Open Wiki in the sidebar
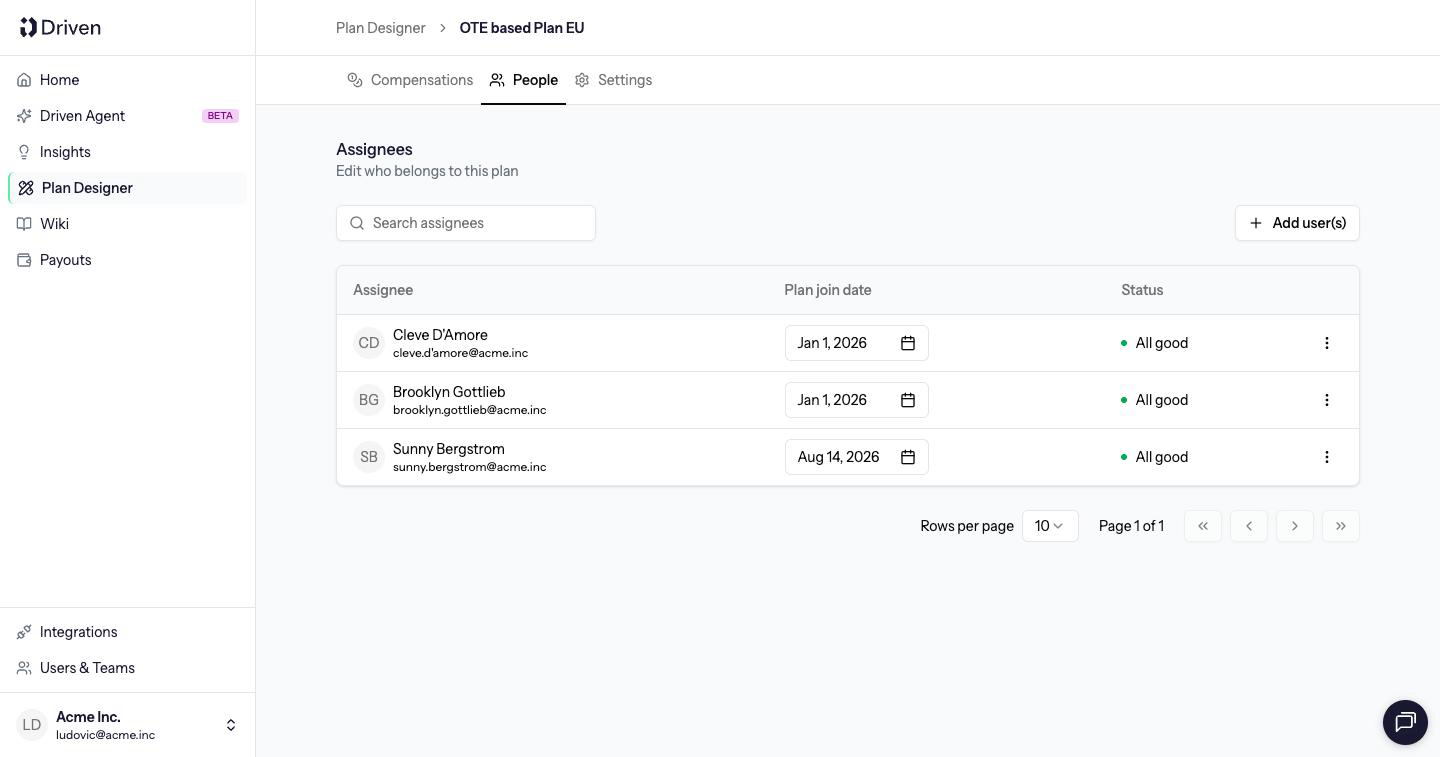Image resolution: width=1440 pixels, height=757 pixels. [x=128, y=224]
